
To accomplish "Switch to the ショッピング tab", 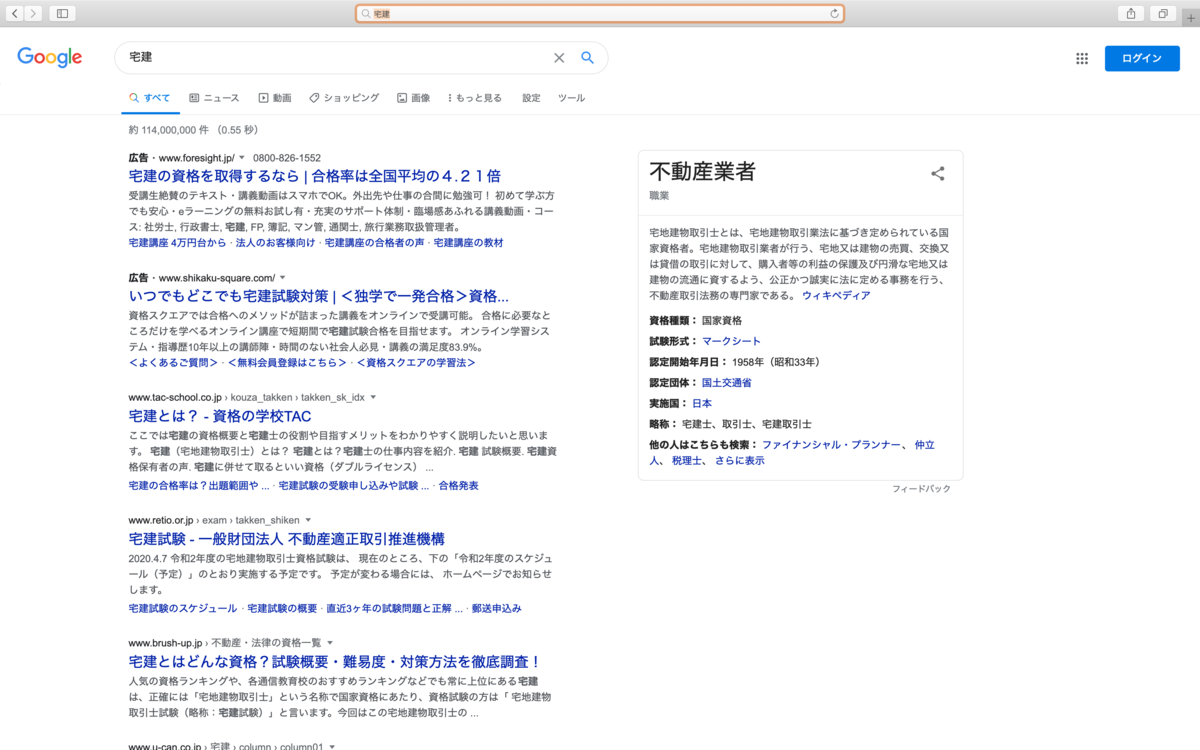I will 344,98.
